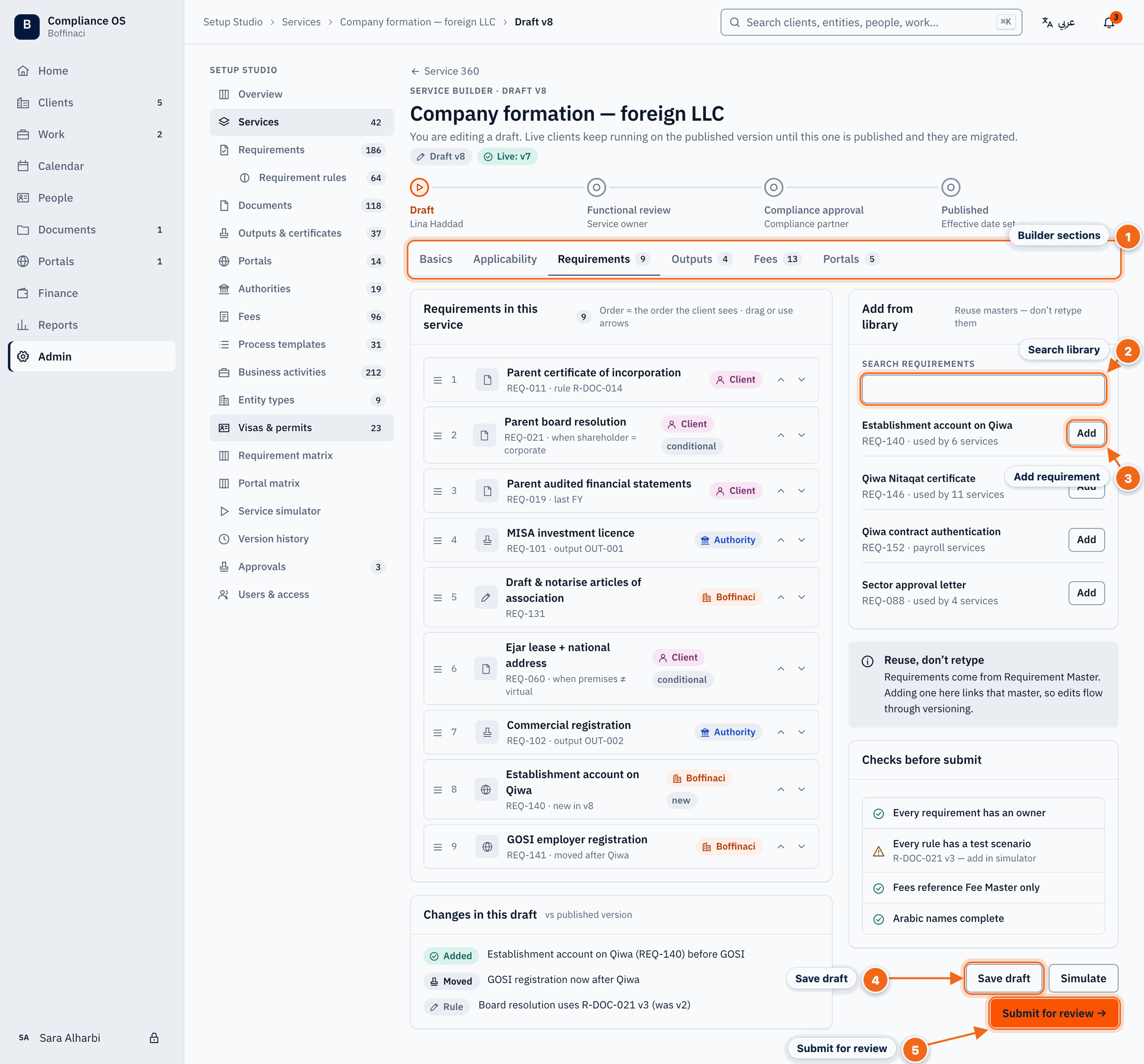Image resolution: width=1144 pixels, height=1064 pixels.
Task: Click the Compliance OS logo badge
Action: point(27,27)
